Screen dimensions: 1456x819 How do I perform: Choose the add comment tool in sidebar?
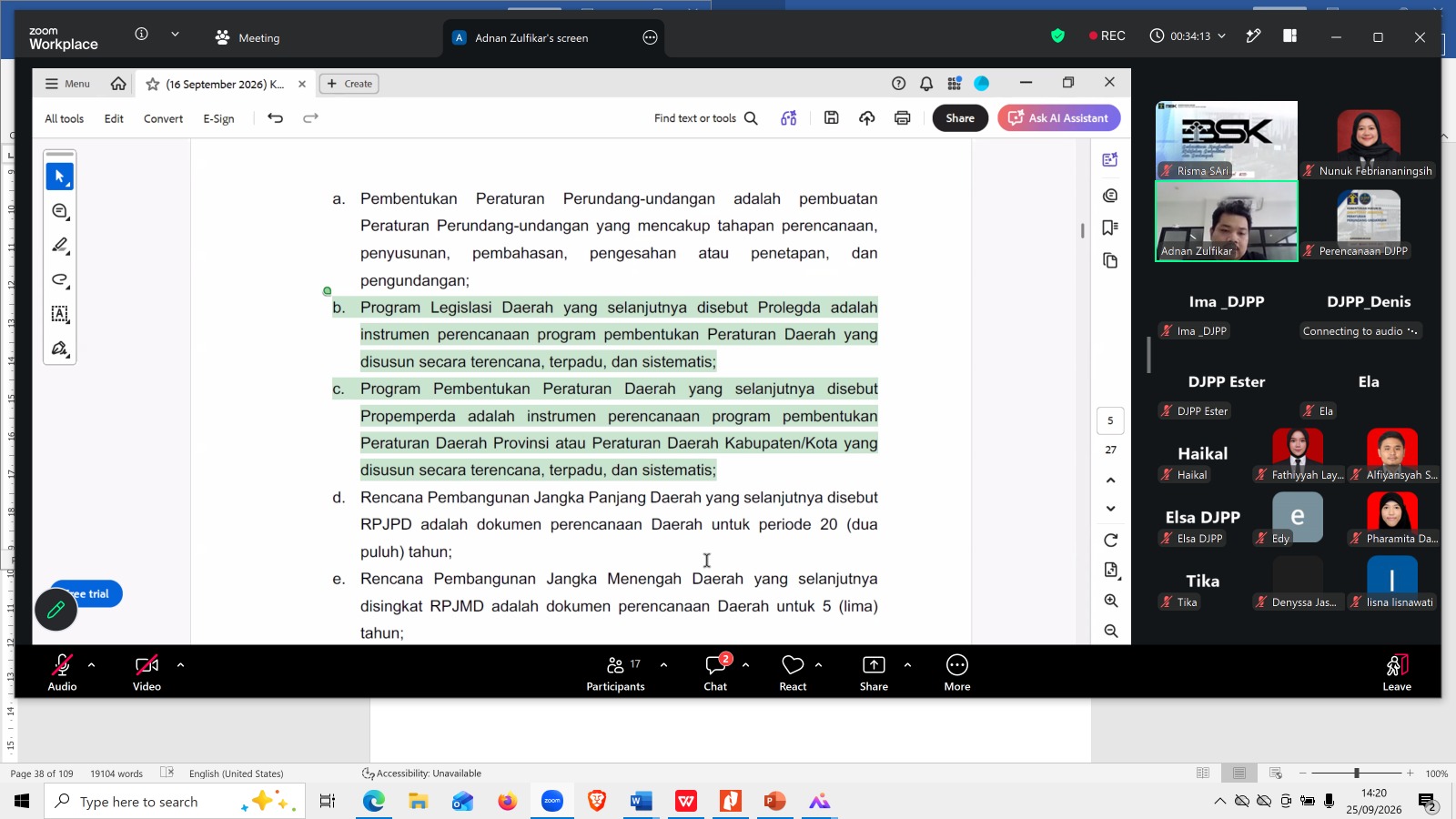(60, 211)
